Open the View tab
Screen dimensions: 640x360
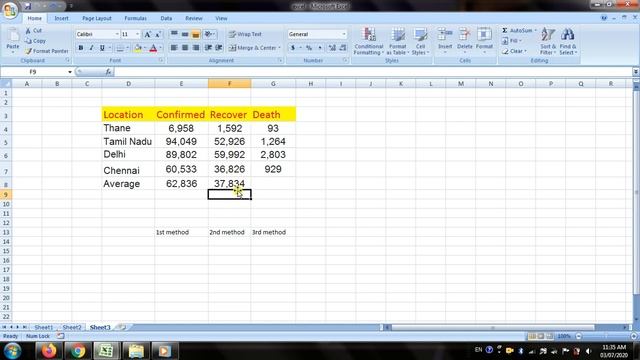tap(221, 18)
